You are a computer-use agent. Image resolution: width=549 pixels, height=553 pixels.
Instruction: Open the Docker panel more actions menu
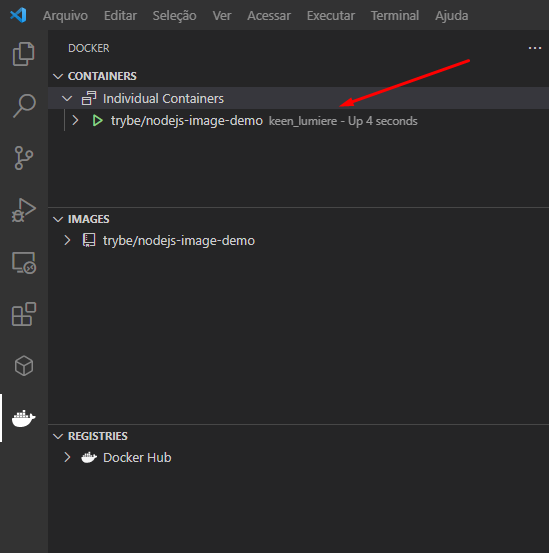[535, 48]
